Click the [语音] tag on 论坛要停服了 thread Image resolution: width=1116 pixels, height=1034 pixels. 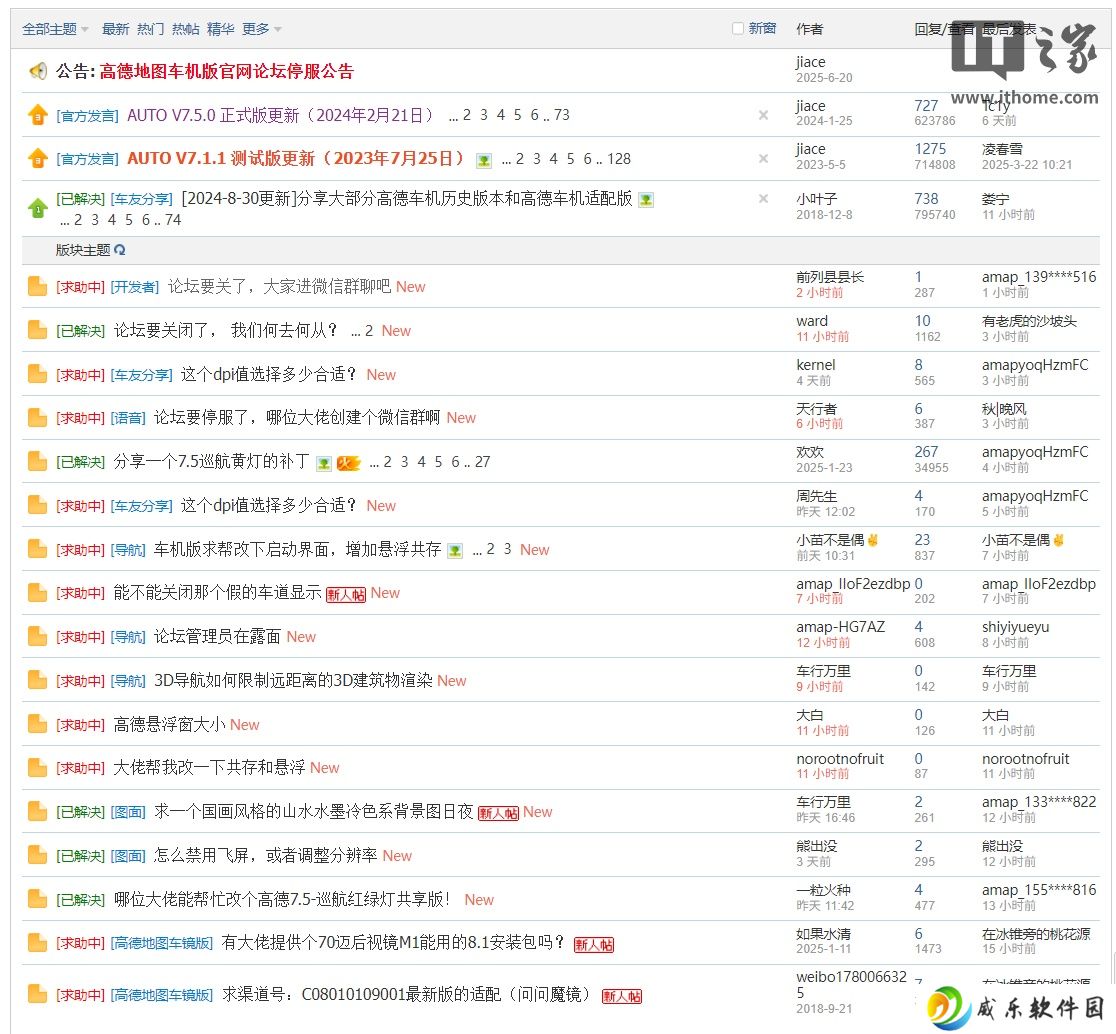pos(128,418)
